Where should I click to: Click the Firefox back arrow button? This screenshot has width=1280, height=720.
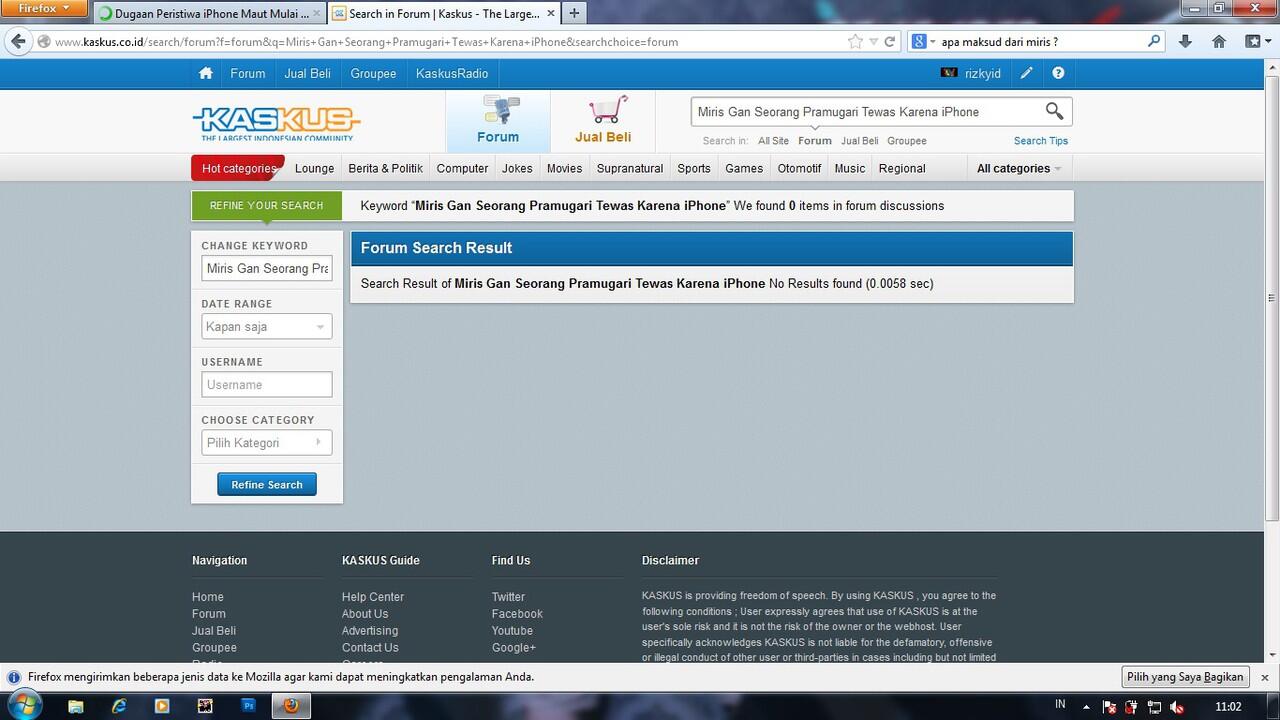click(18, 41)
